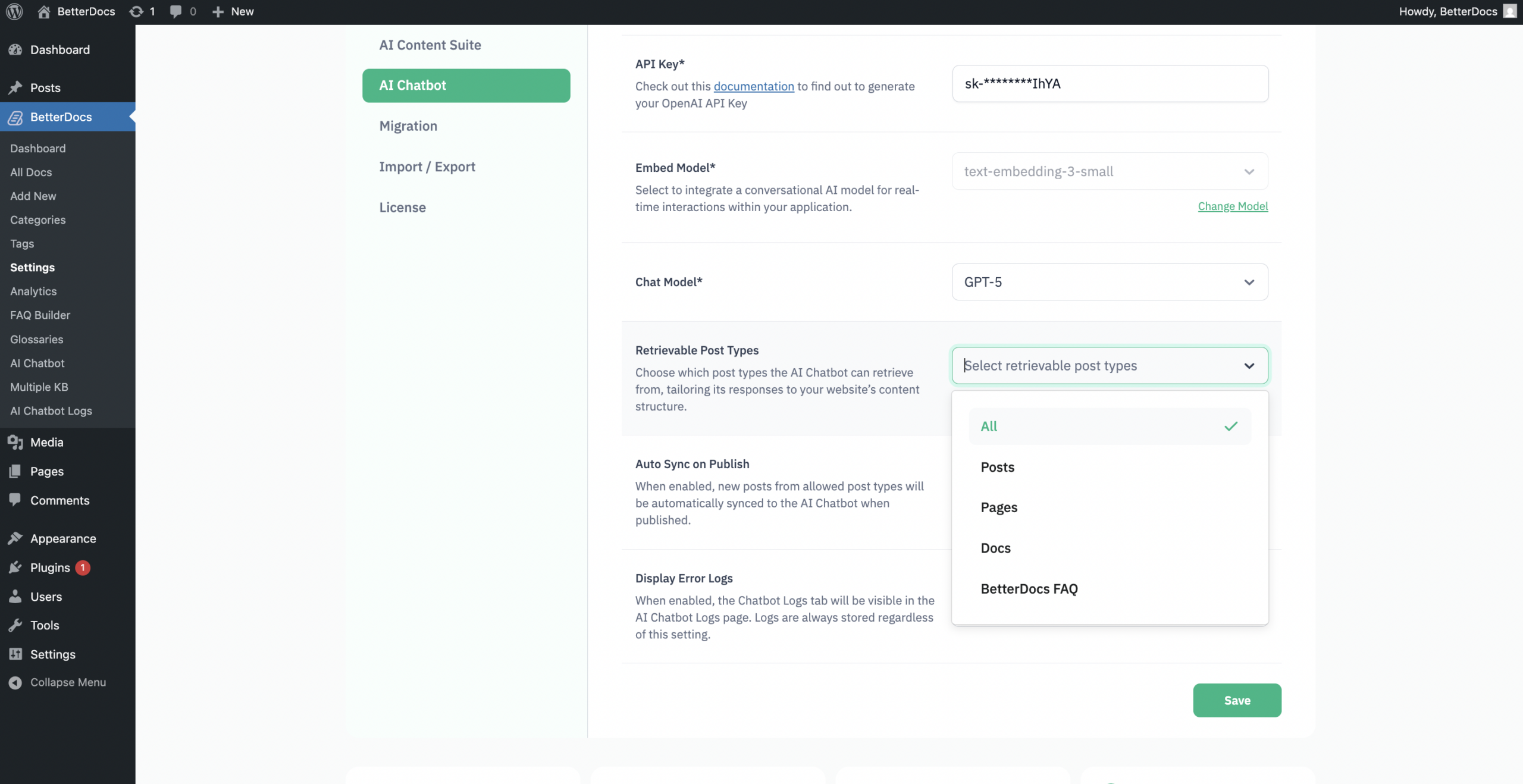Open Multiple KB submenu item
This screenshot has width=1523, height=784.
coord(39,387)
